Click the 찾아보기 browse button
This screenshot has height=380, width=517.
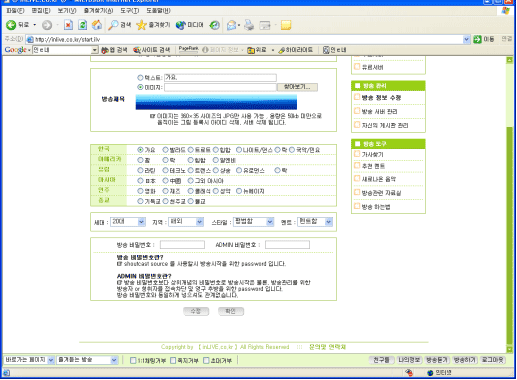point(297,87)
